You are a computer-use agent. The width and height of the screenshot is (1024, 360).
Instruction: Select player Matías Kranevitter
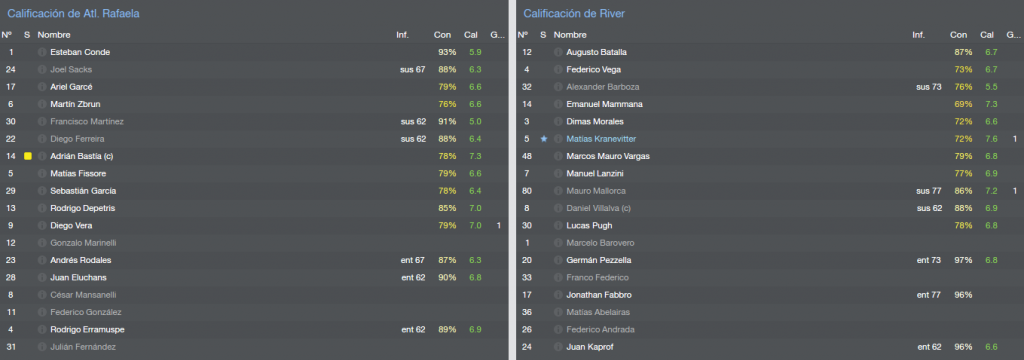(601, 139)
